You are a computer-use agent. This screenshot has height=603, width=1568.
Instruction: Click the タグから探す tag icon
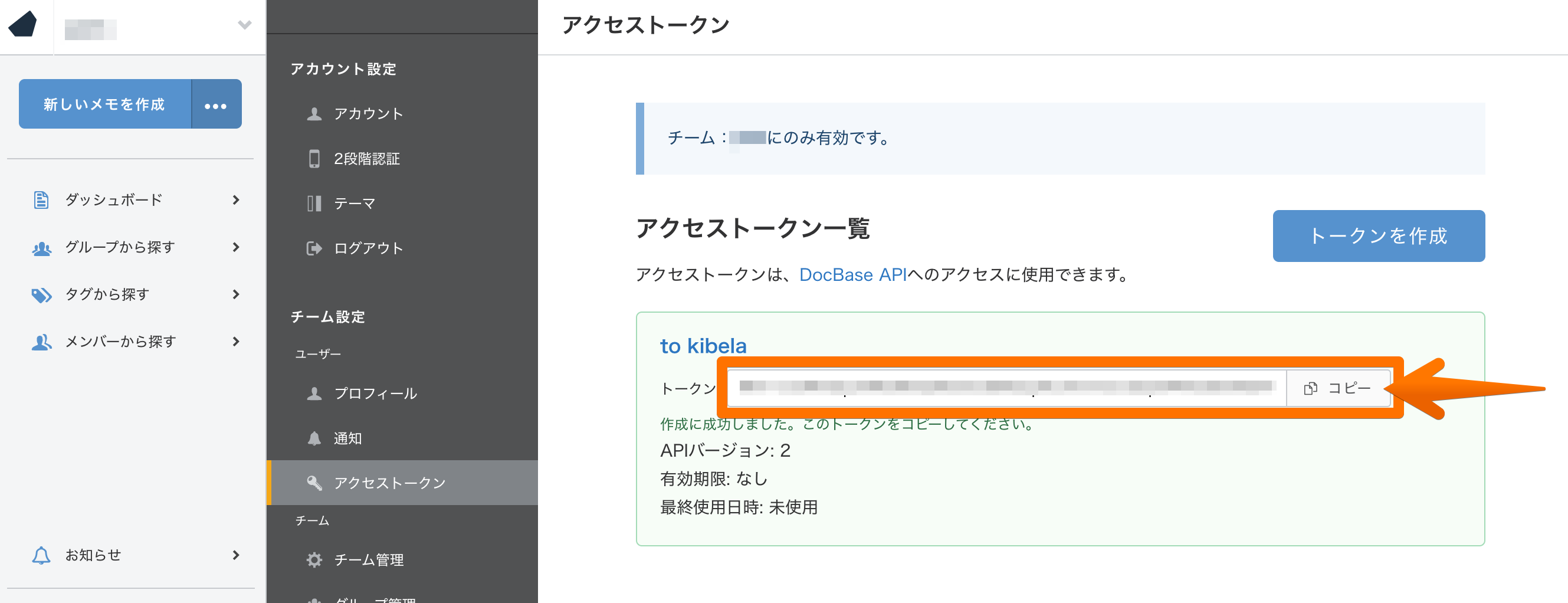(41, 295)
